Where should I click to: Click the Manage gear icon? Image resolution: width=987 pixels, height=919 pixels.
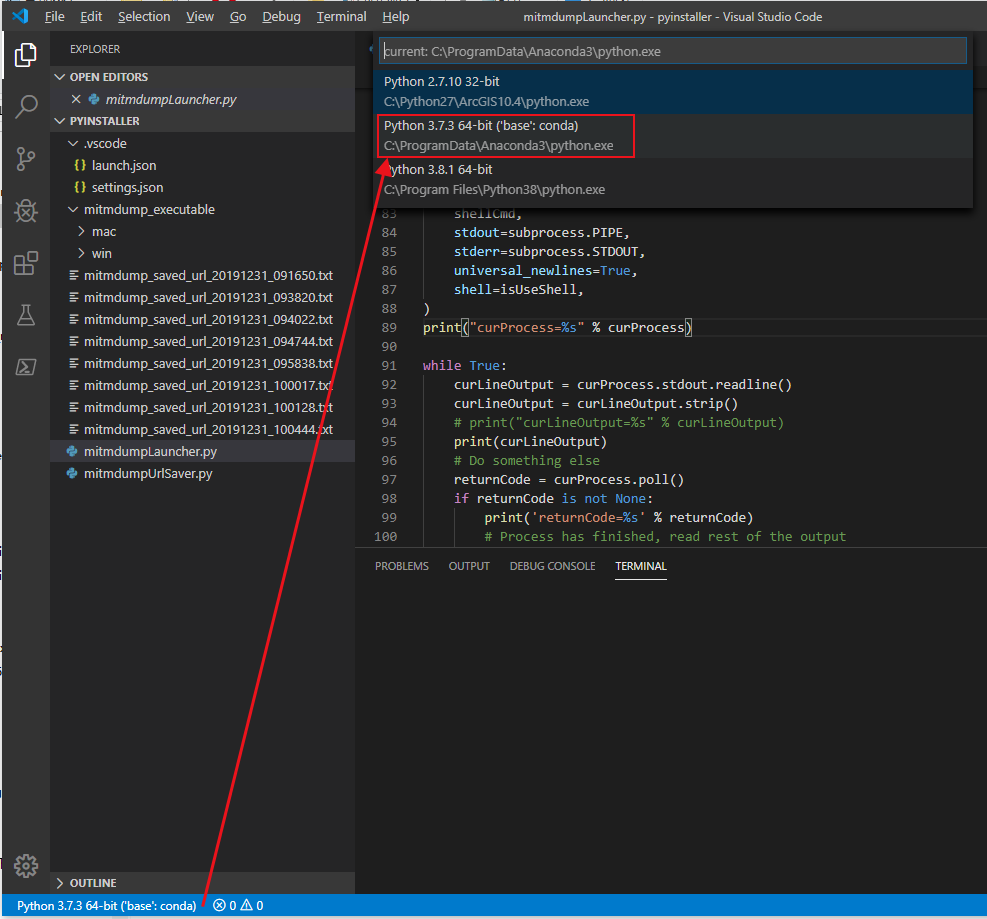(x=26, y=866)
